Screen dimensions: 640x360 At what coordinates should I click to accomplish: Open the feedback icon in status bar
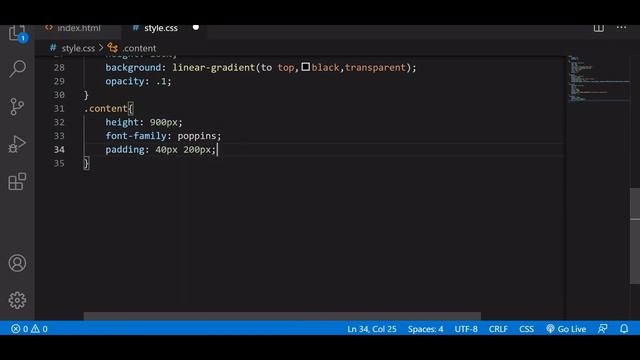tap(602, 329)
